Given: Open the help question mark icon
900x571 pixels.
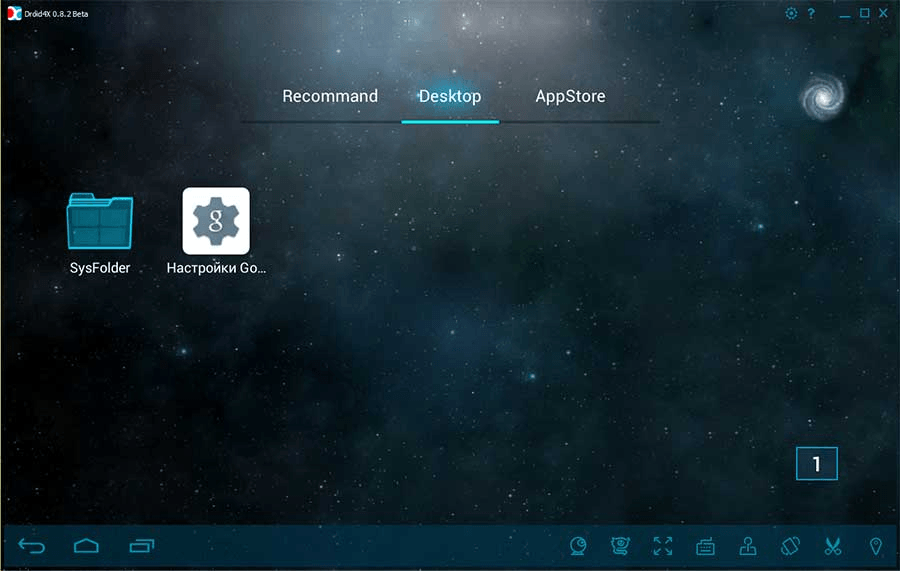Looking at the screenshot, I should tap(811, 13).
